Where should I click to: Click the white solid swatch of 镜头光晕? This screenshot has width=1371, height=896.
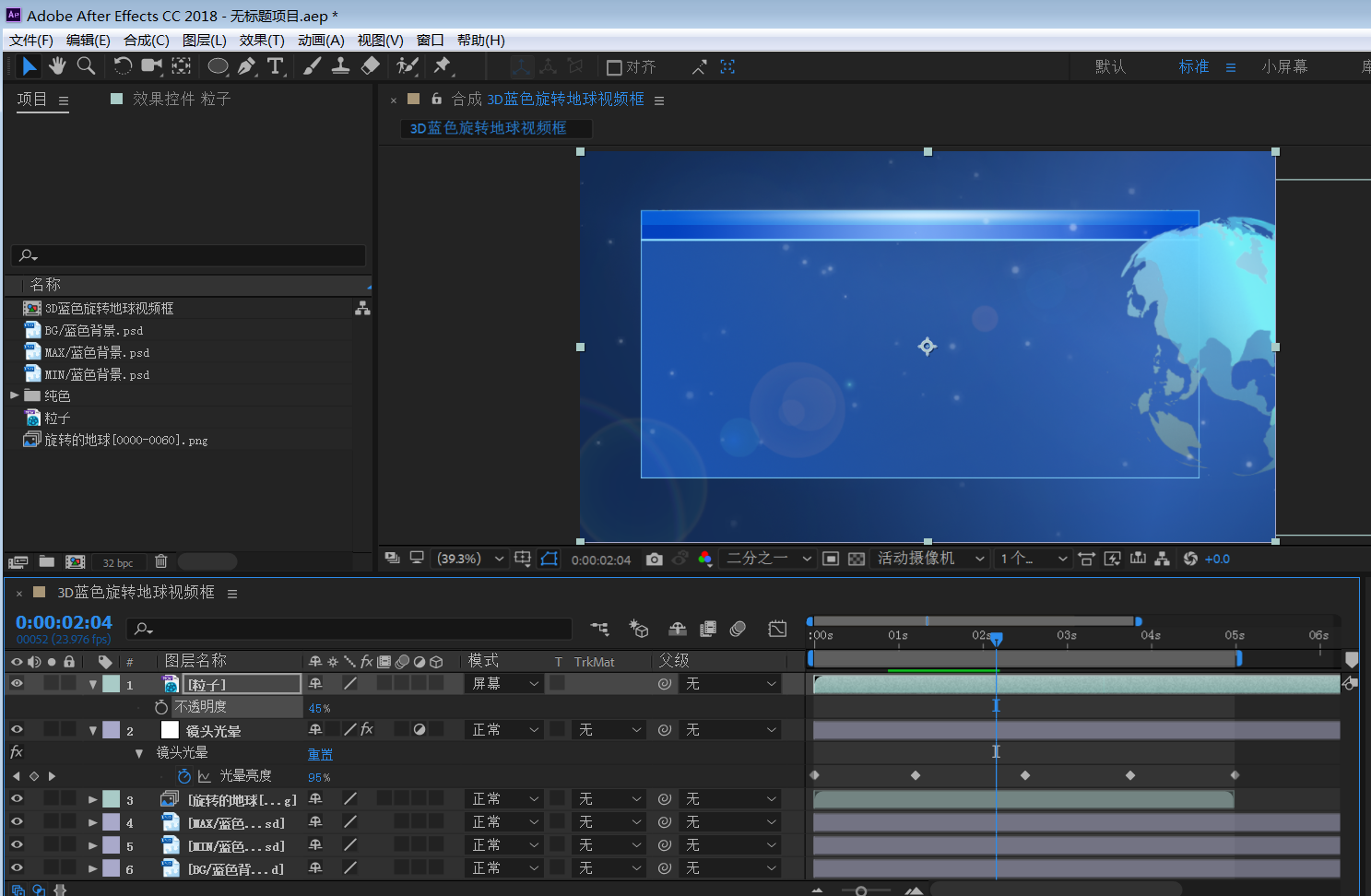pyautogui.click(x=170, y=730)
